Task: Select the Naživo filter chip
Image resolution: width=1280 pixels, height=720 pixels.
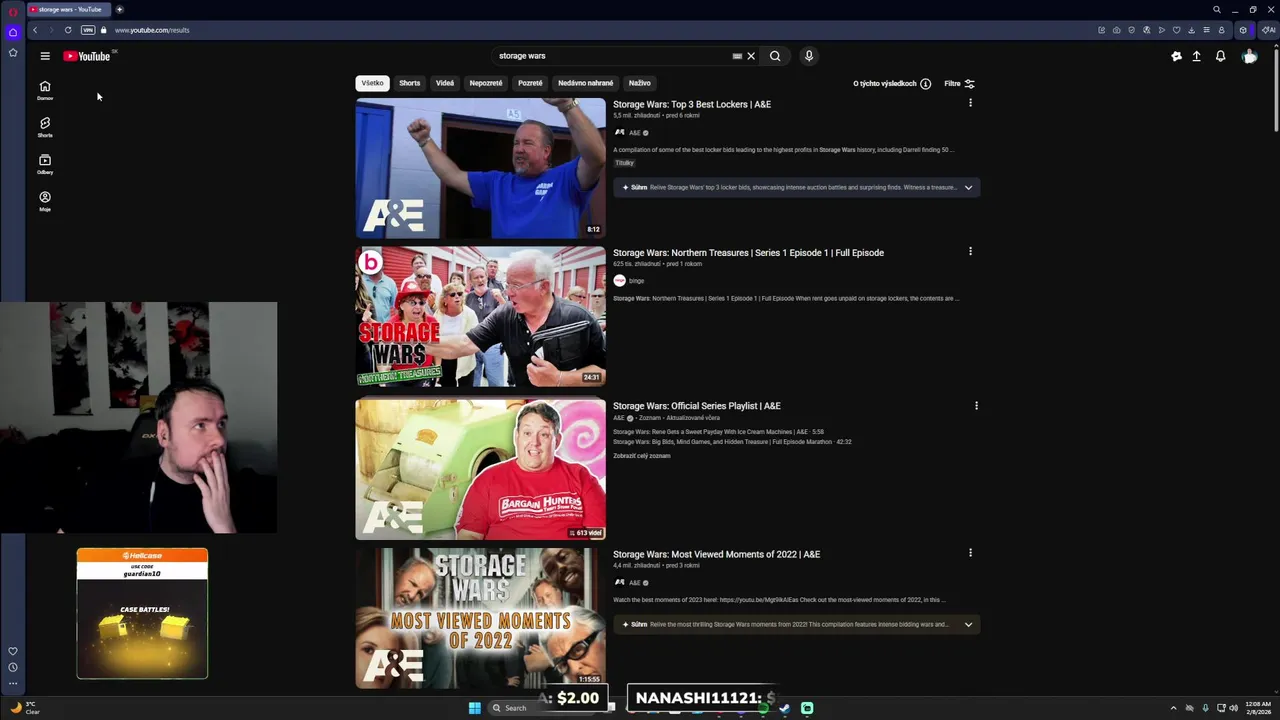Action: pos(640,83)
